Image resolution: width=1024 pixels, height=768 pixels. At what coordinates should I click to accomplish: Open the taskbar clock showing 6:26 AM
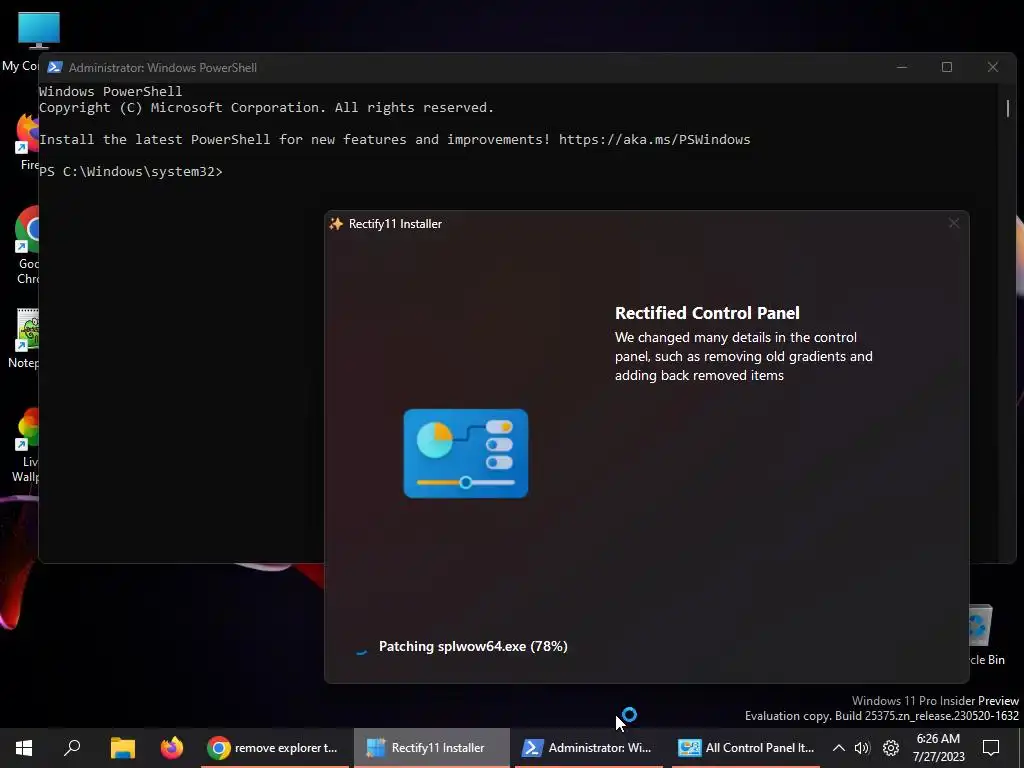tap(938, 747)
